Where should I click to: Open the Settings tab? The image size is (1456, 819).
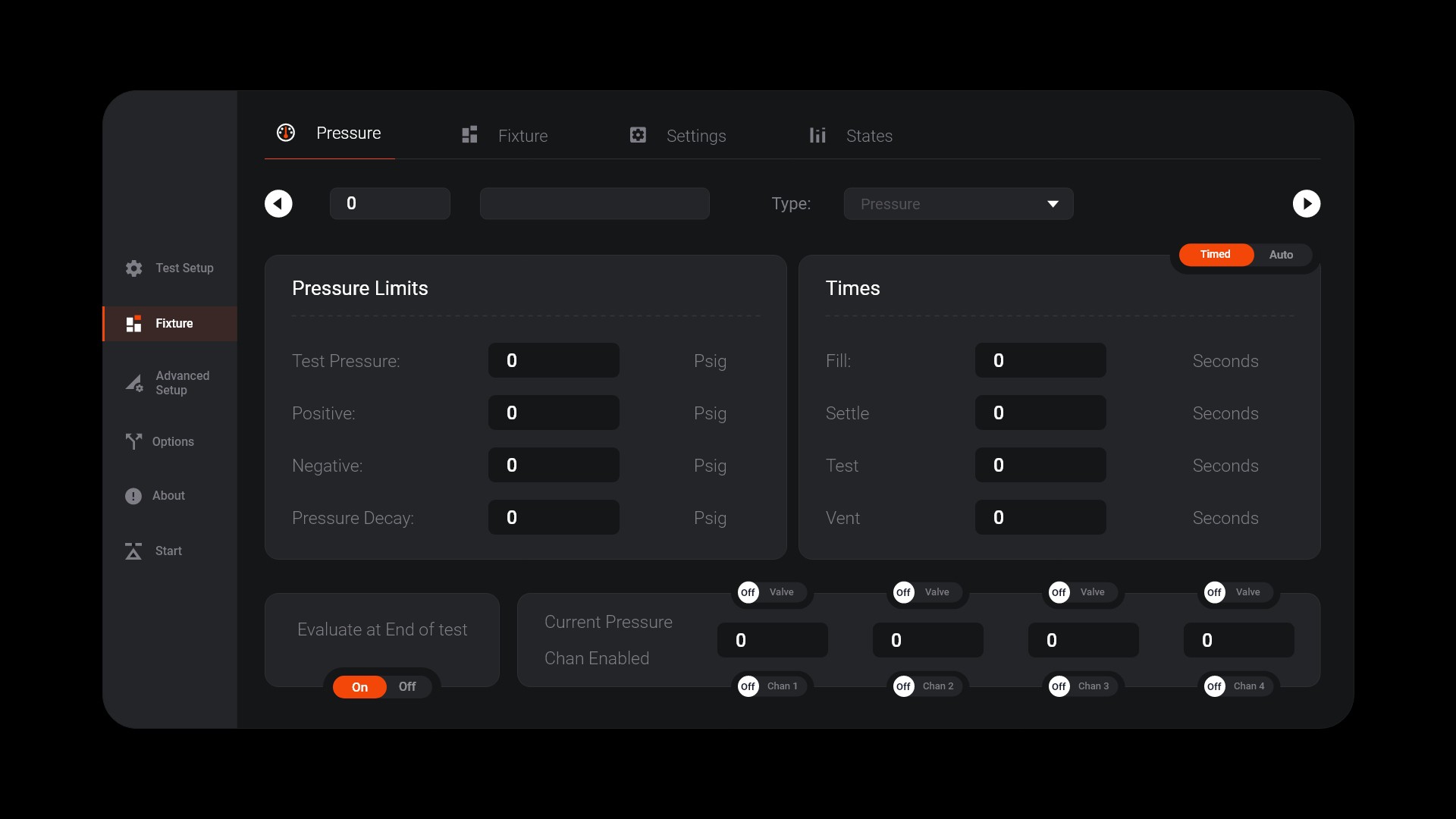(695, 136)
